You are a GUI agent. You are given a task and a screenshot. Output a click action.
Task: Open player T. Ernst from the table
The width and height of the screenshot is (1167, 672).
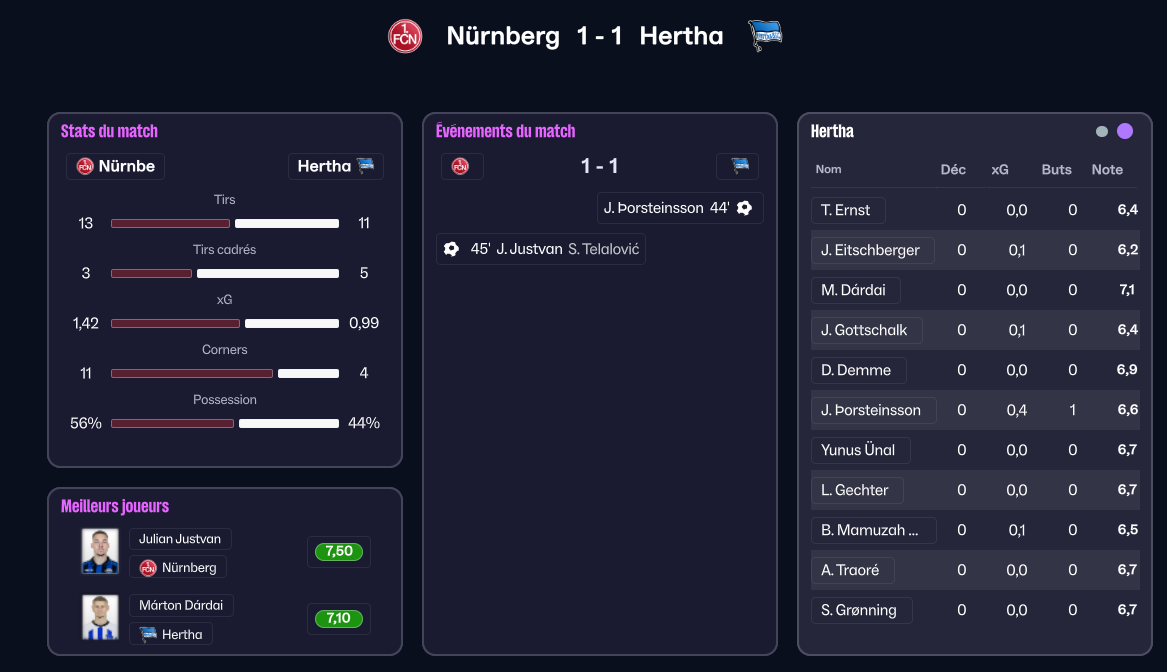pos(847,210)
